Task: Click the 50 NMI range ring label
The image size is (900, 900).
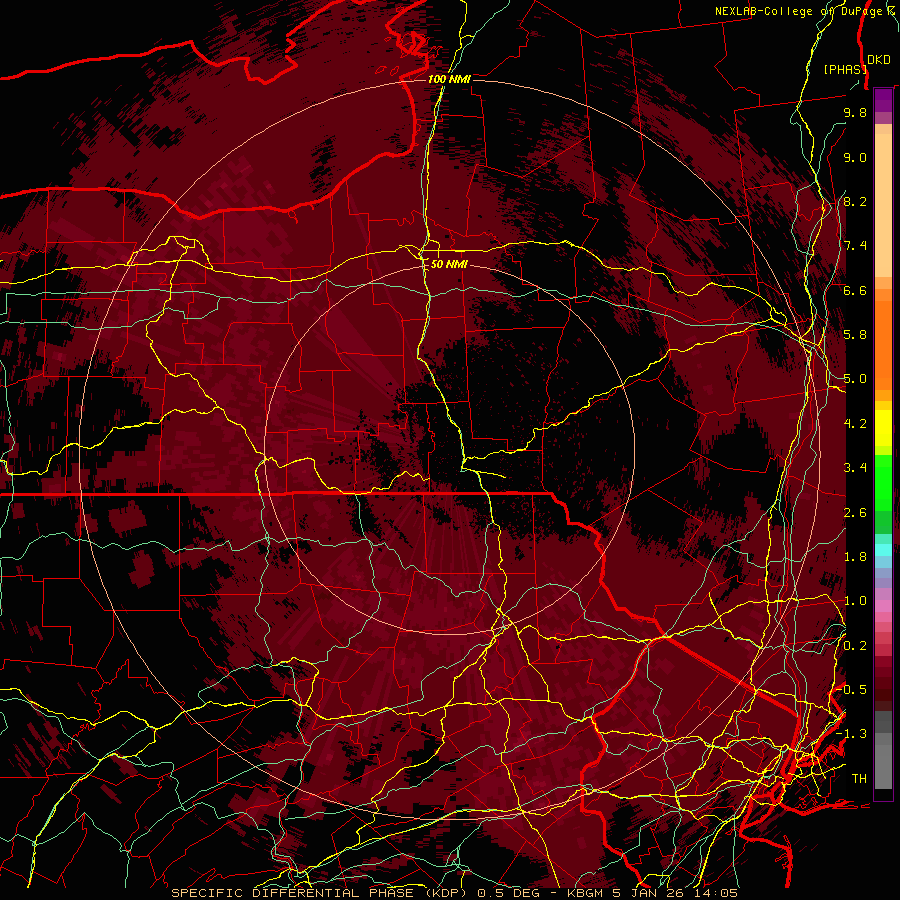Action: (x=449, y=264)
